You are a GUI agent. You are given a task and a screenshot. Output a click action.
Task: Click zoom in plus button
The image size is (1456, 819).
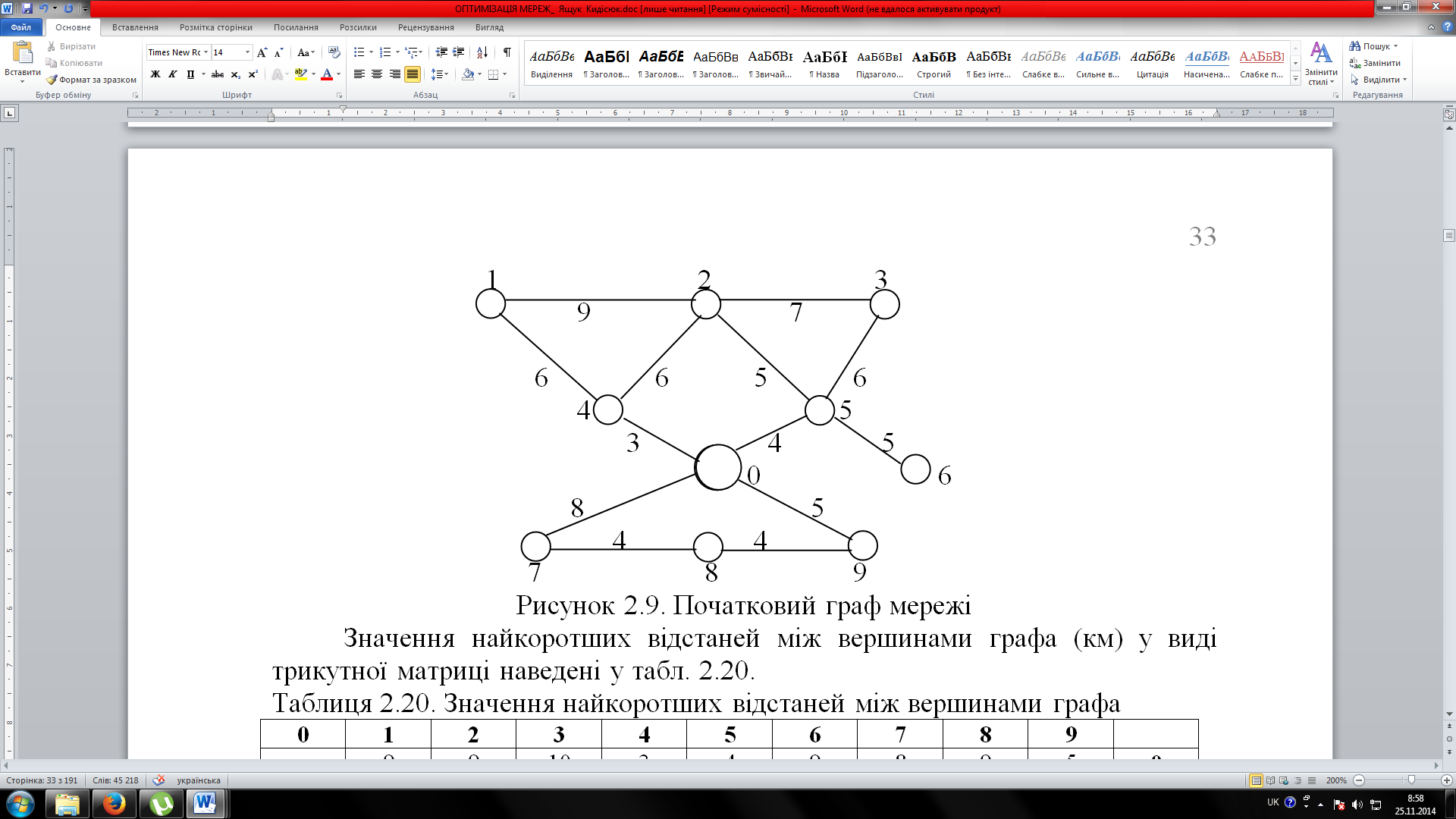(x=1447, y=780)
